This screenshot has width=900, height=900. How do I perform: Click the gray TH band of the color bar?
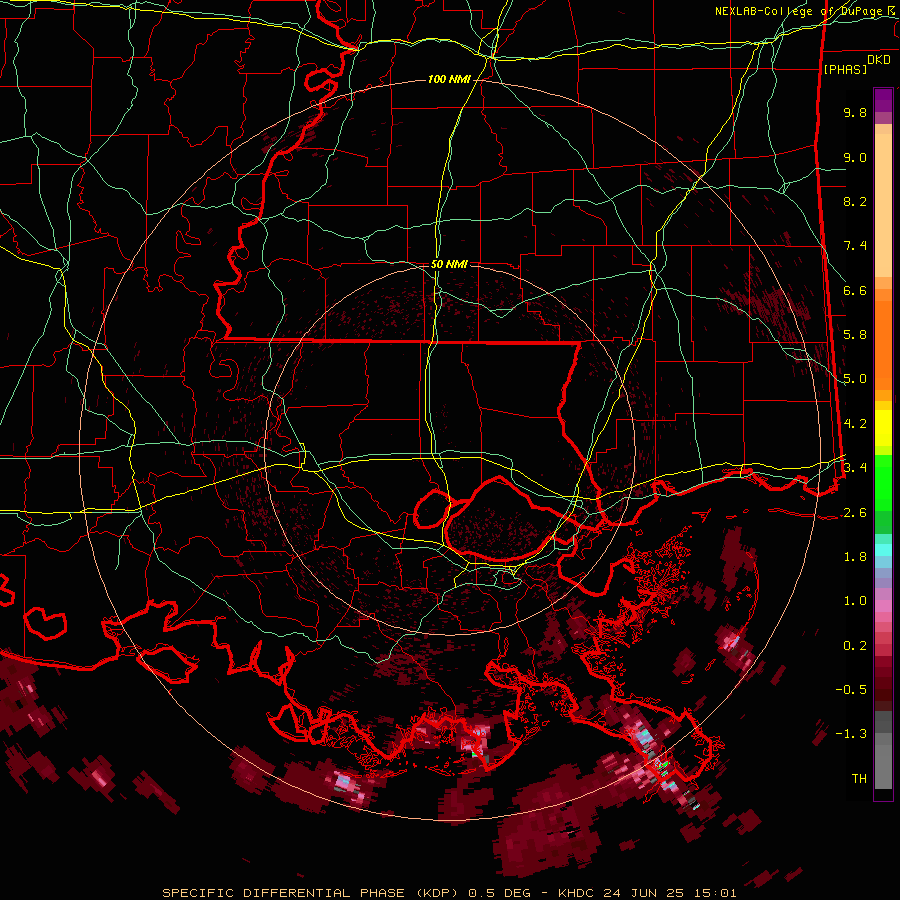coord(883,761)
